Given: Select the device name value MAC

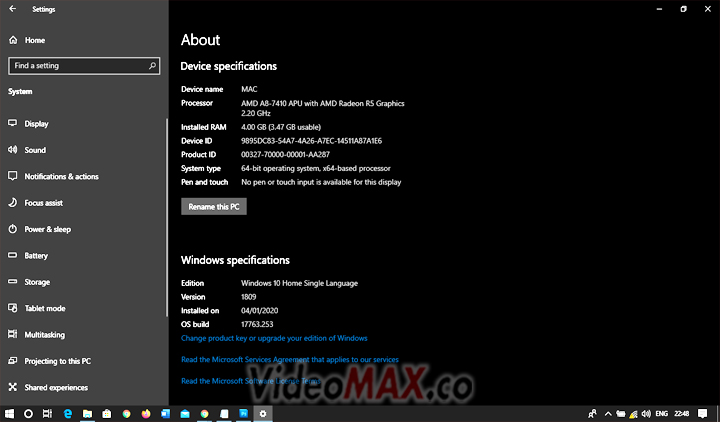Looking at the screenshot, I should (249, 89).
